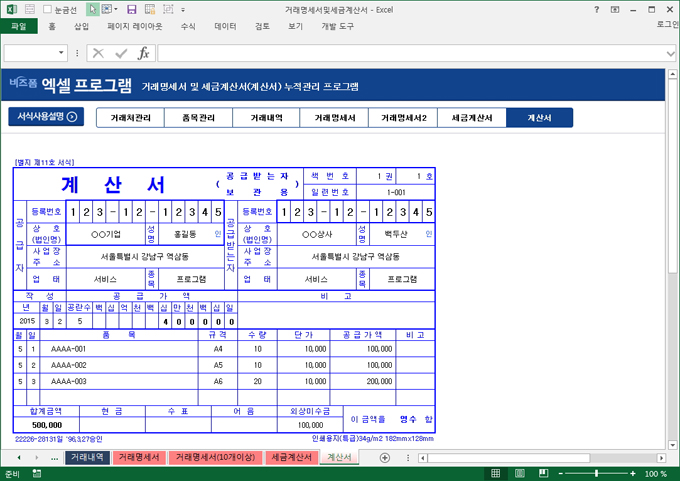
Task: Click the Ribbon Display Options icon
Action: 615,9
